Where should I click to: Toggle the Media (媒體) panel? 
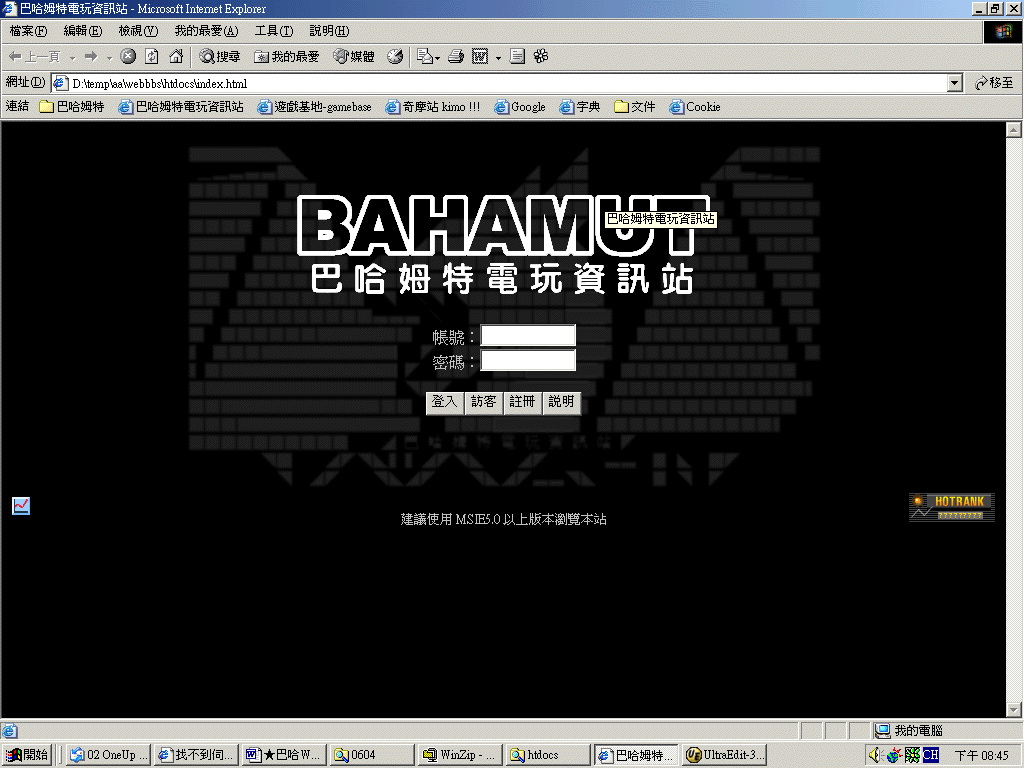(x=354, y=57)
